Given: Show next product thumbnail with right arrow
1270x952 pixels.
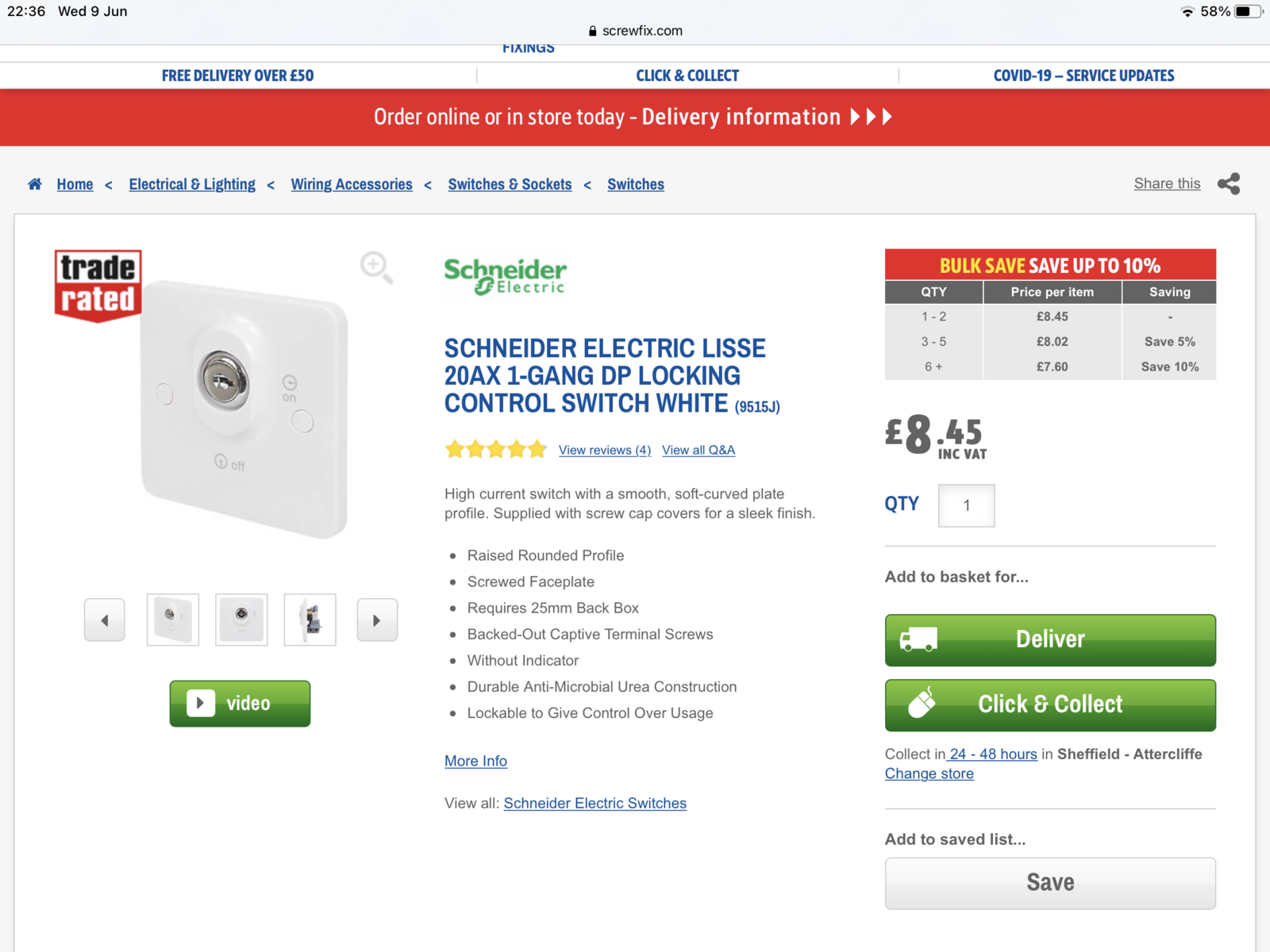Looking at the screenshot, I should pos(377,620).
